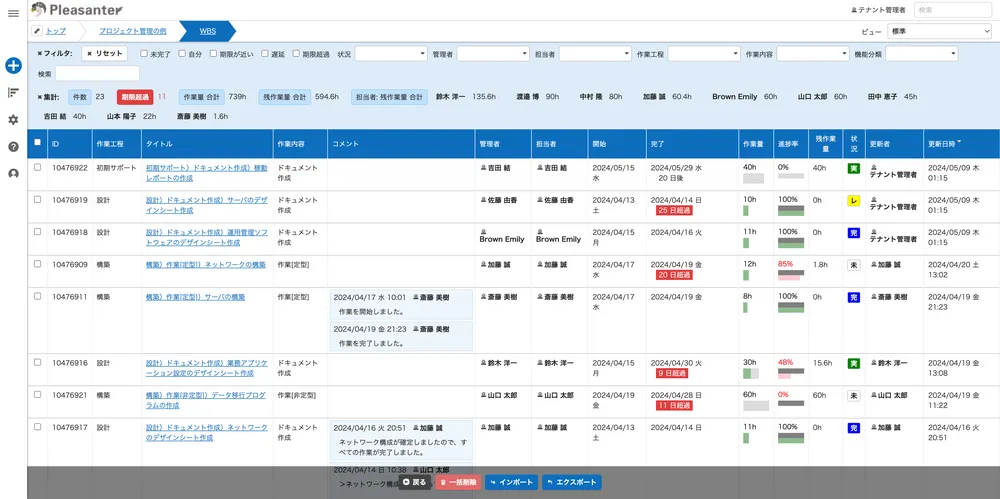This screenshot has height=499, width=1000.
Task: Click the Pleasanter logo
Action: [x=77, y=10]
